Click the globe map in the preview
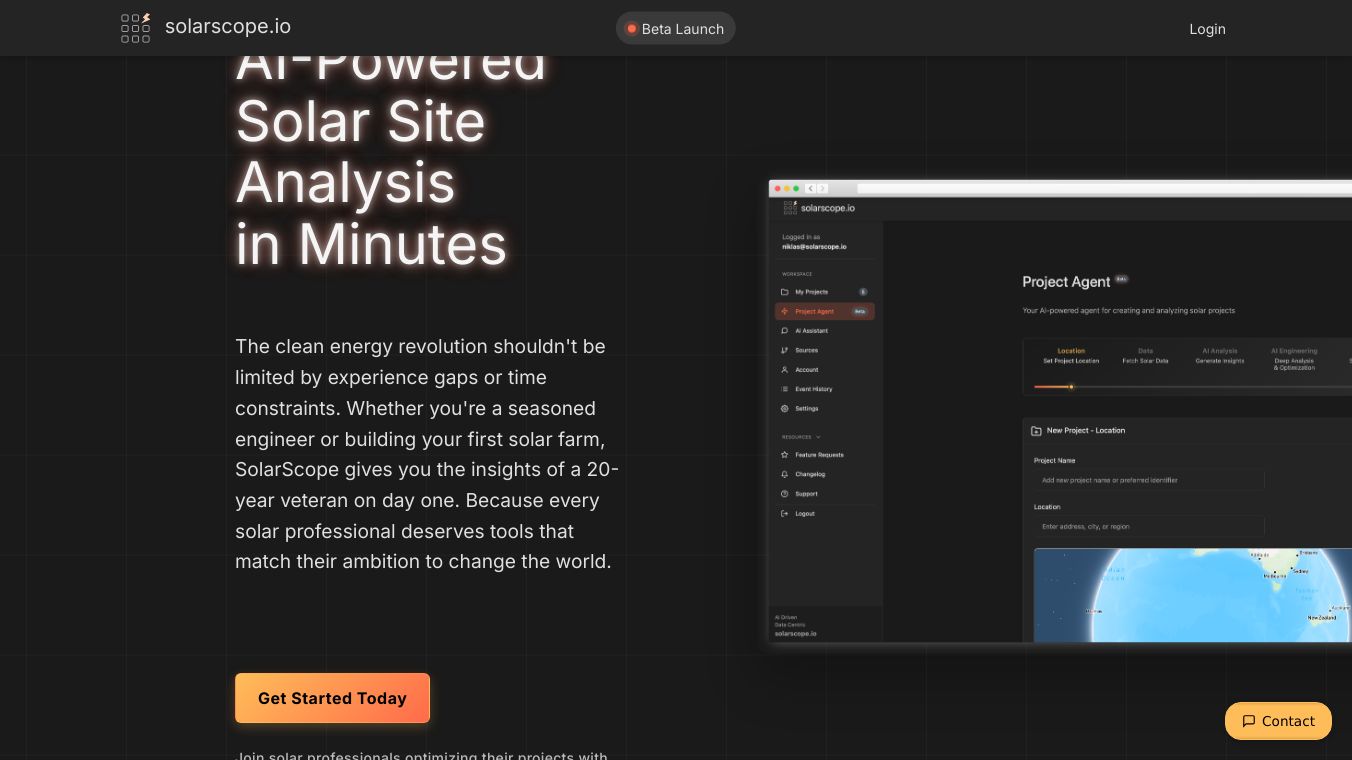The width and height of the screenshot is (1352, 760). tap(1193, 595)
